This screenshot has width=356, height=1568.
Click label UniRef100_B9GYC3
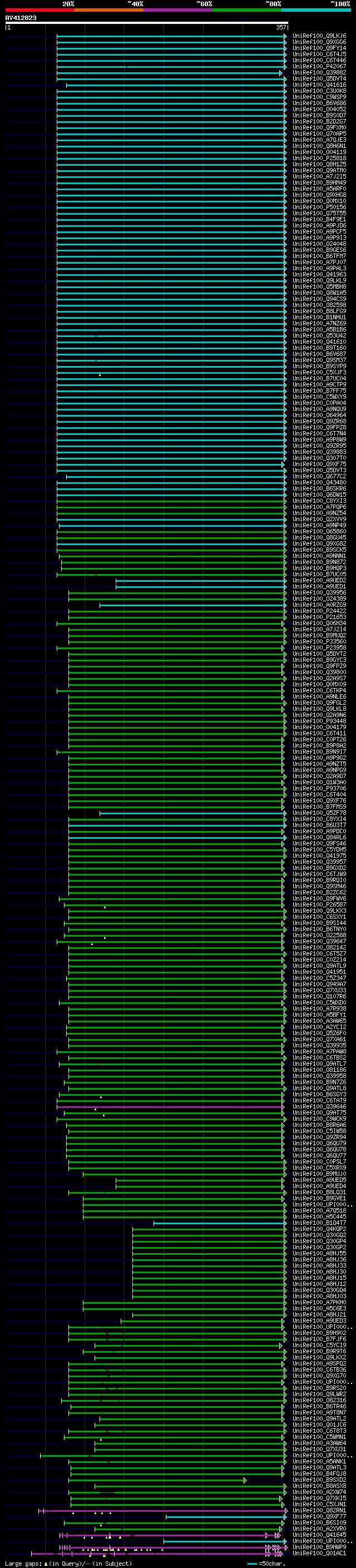coord(319,660)
